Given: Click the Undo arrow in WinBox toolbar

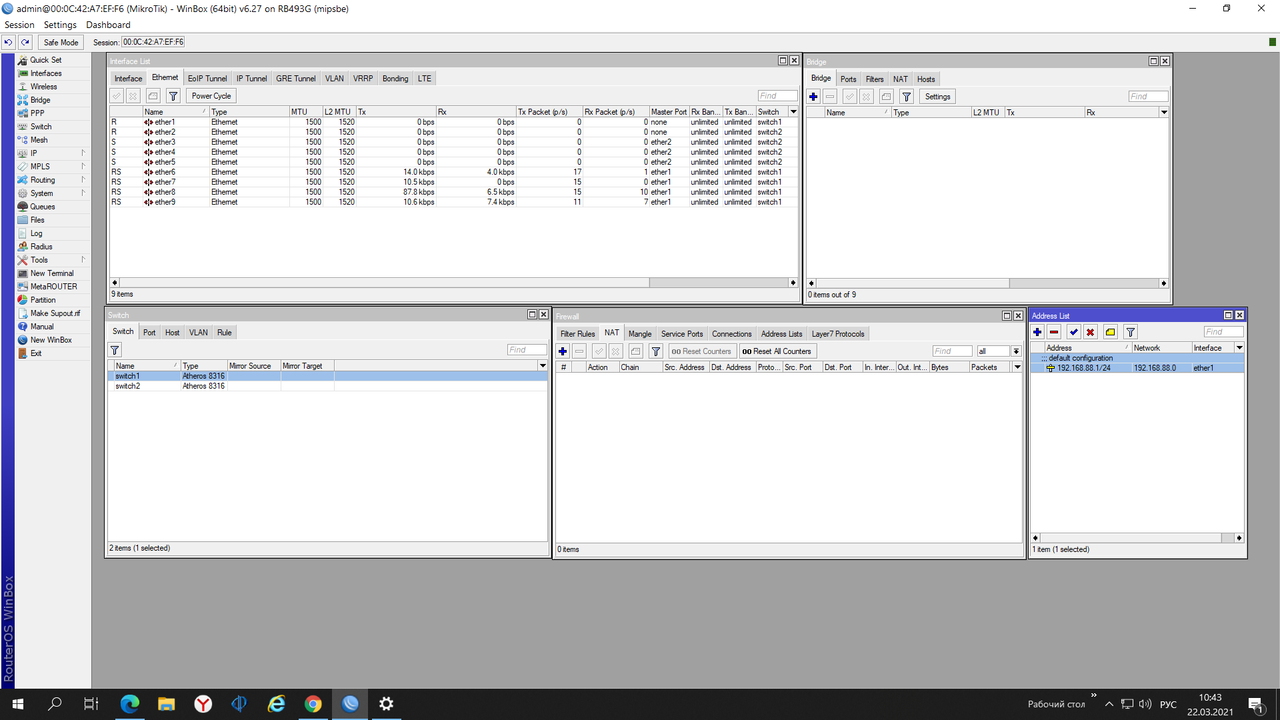Looking at the screenshot, I should (x=8, y=43).
